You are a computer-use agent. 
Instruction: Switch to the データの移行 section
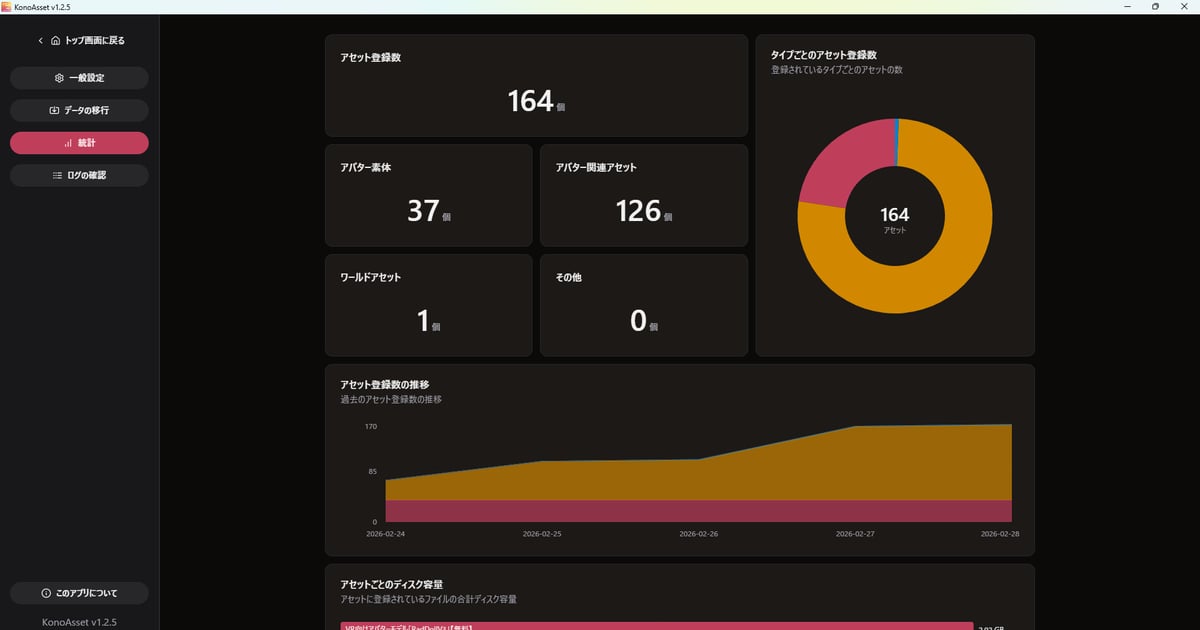point(80,110)
